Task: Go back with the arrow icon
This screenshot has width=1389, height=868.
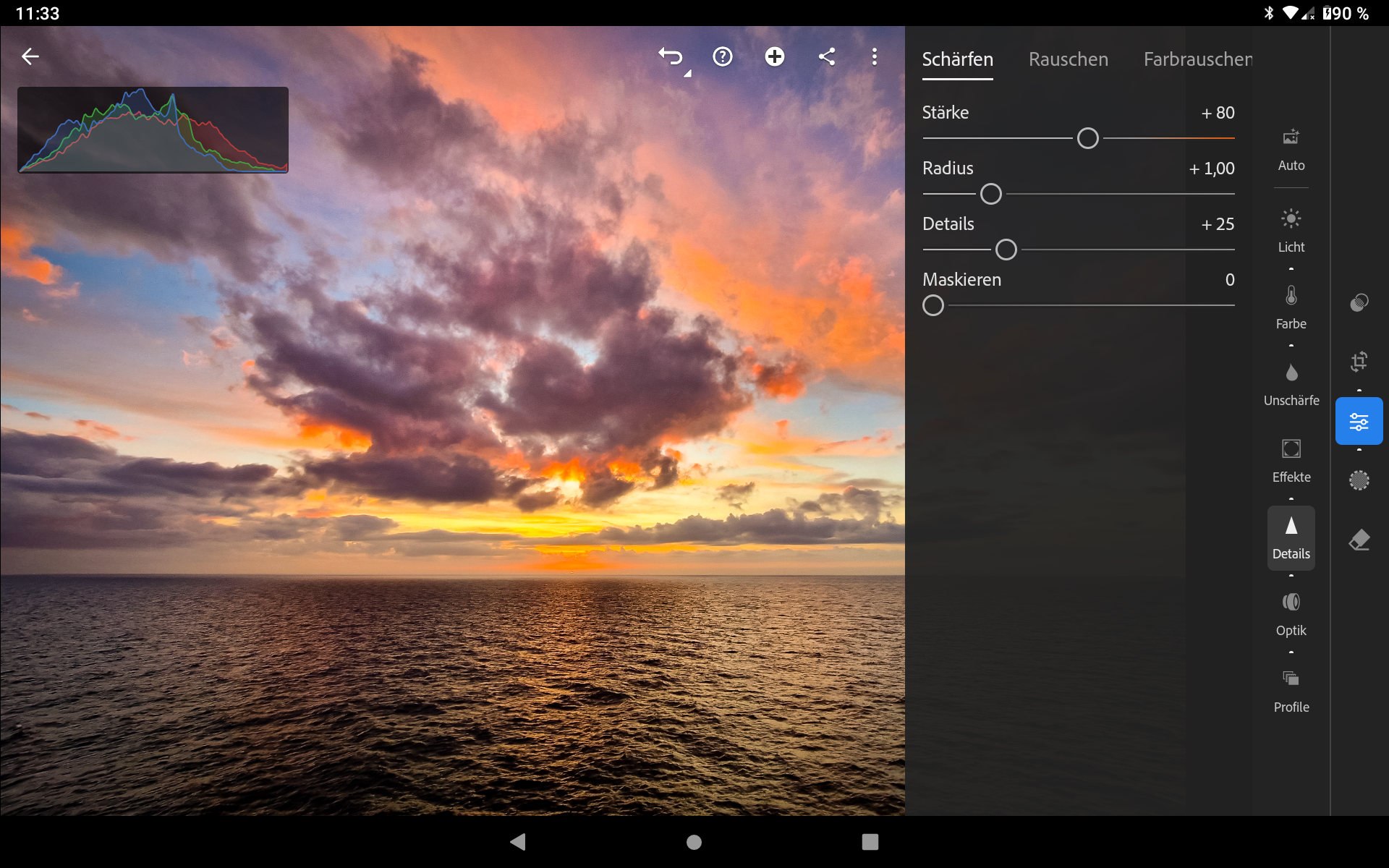Action: [30, 56]
